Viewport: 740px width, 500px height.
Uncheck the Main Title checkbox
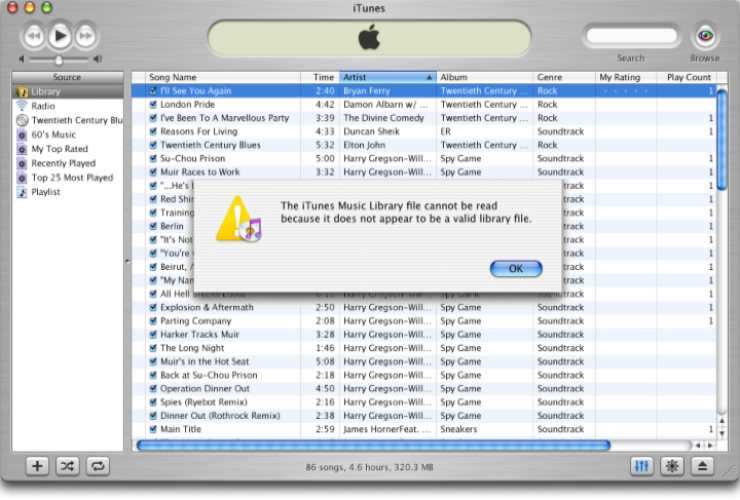point(153,429)
